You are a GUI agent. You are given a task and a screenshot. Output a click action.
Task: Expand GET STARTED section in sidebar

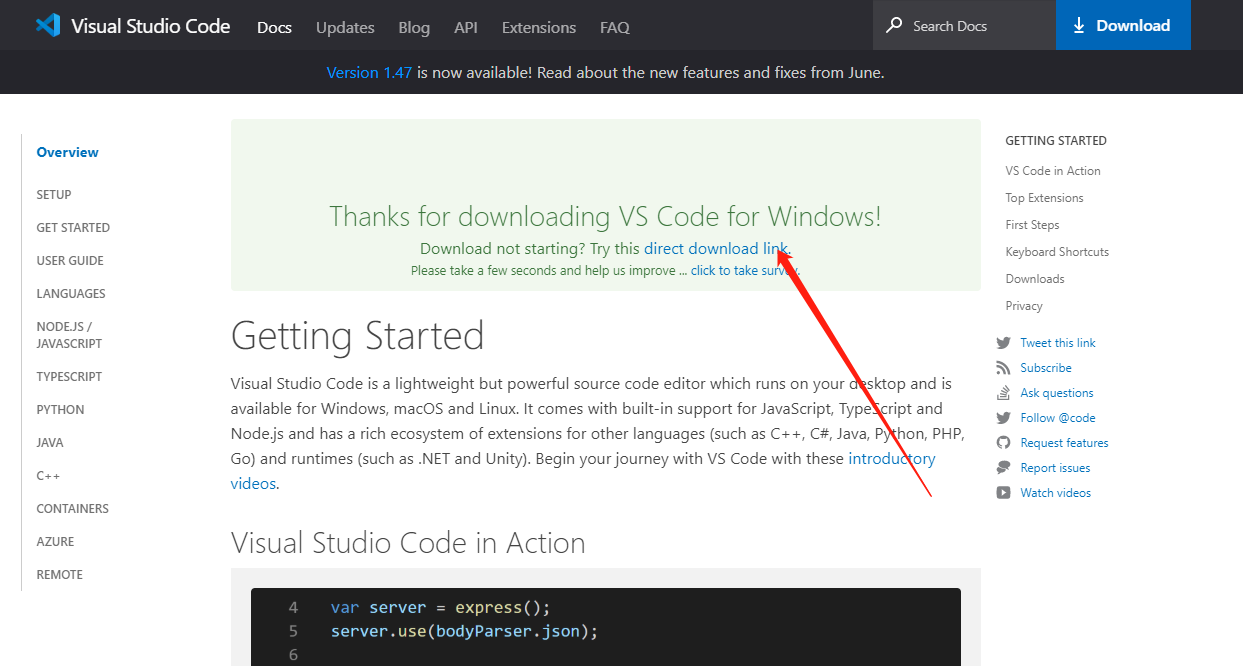[73, 227]
